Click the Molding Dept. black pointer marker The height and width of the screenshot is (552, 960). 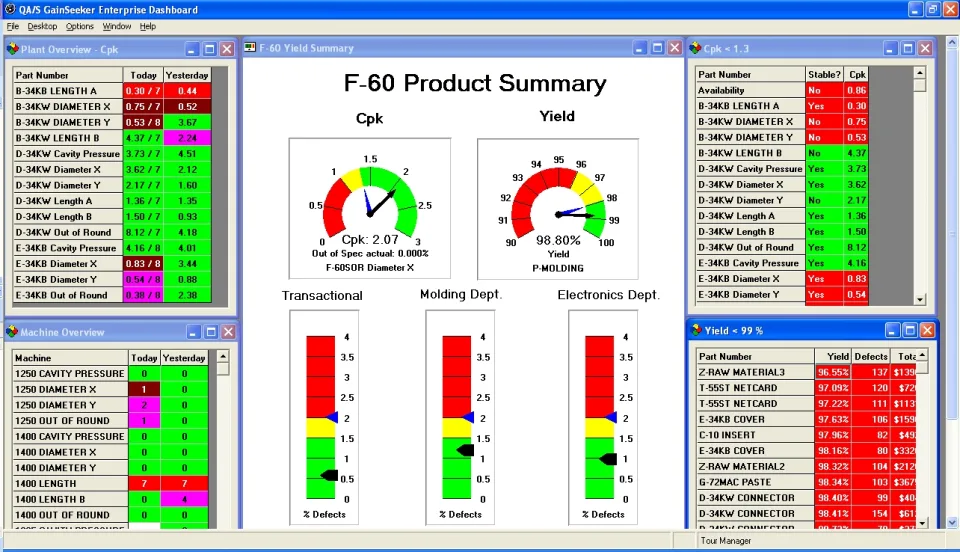point(466,450)
